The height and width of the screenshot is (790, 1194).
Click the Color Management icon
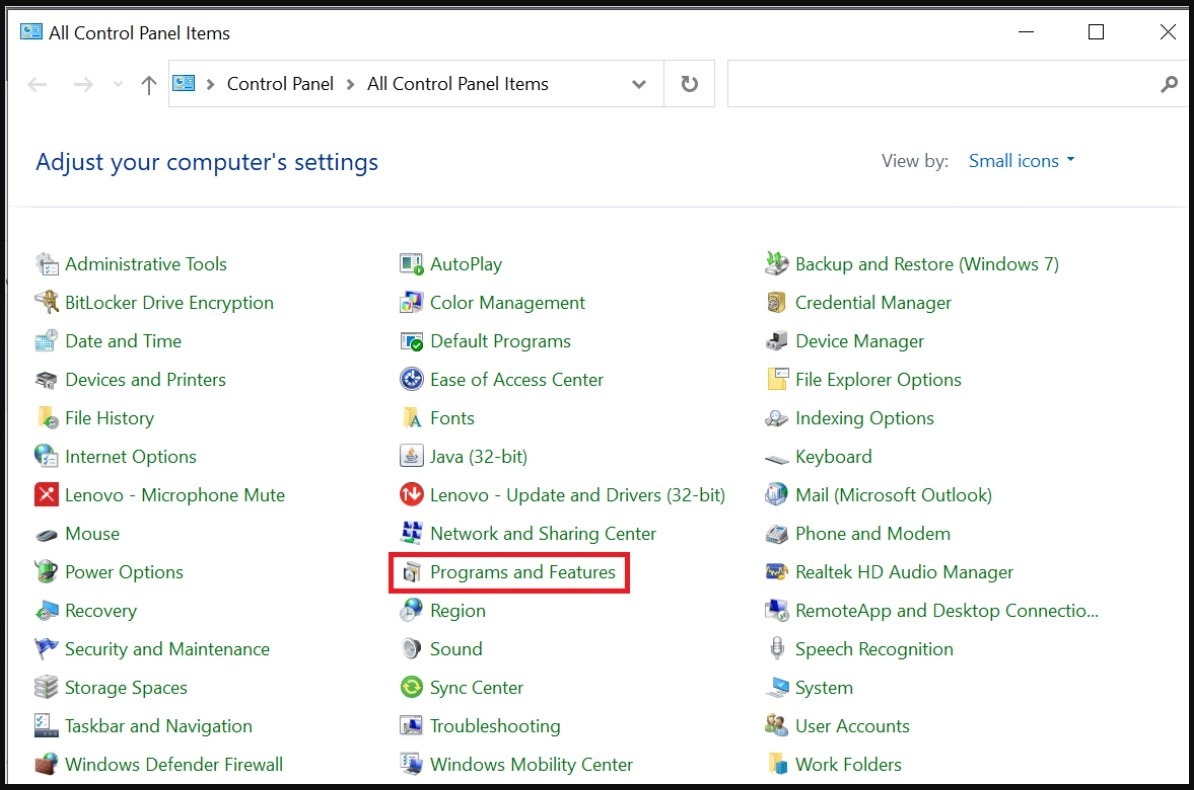pyautogui.click(x=411, y=302)
